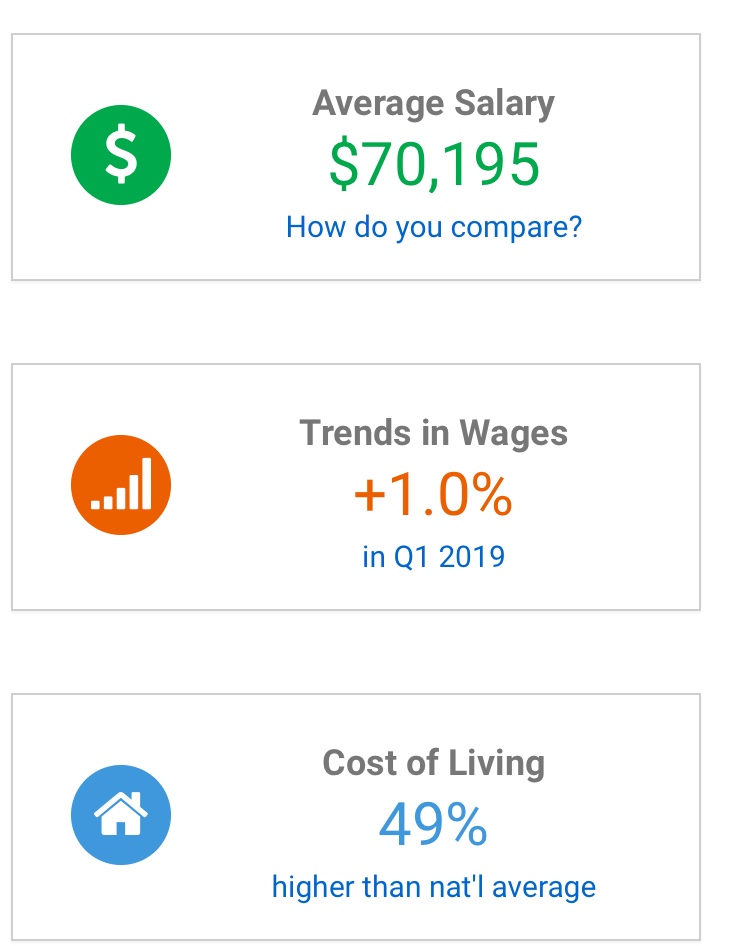Image resolution: width=731 pixels, height=946 pixels.
Task: Open the Average Salary card
Action: (356, 157)
